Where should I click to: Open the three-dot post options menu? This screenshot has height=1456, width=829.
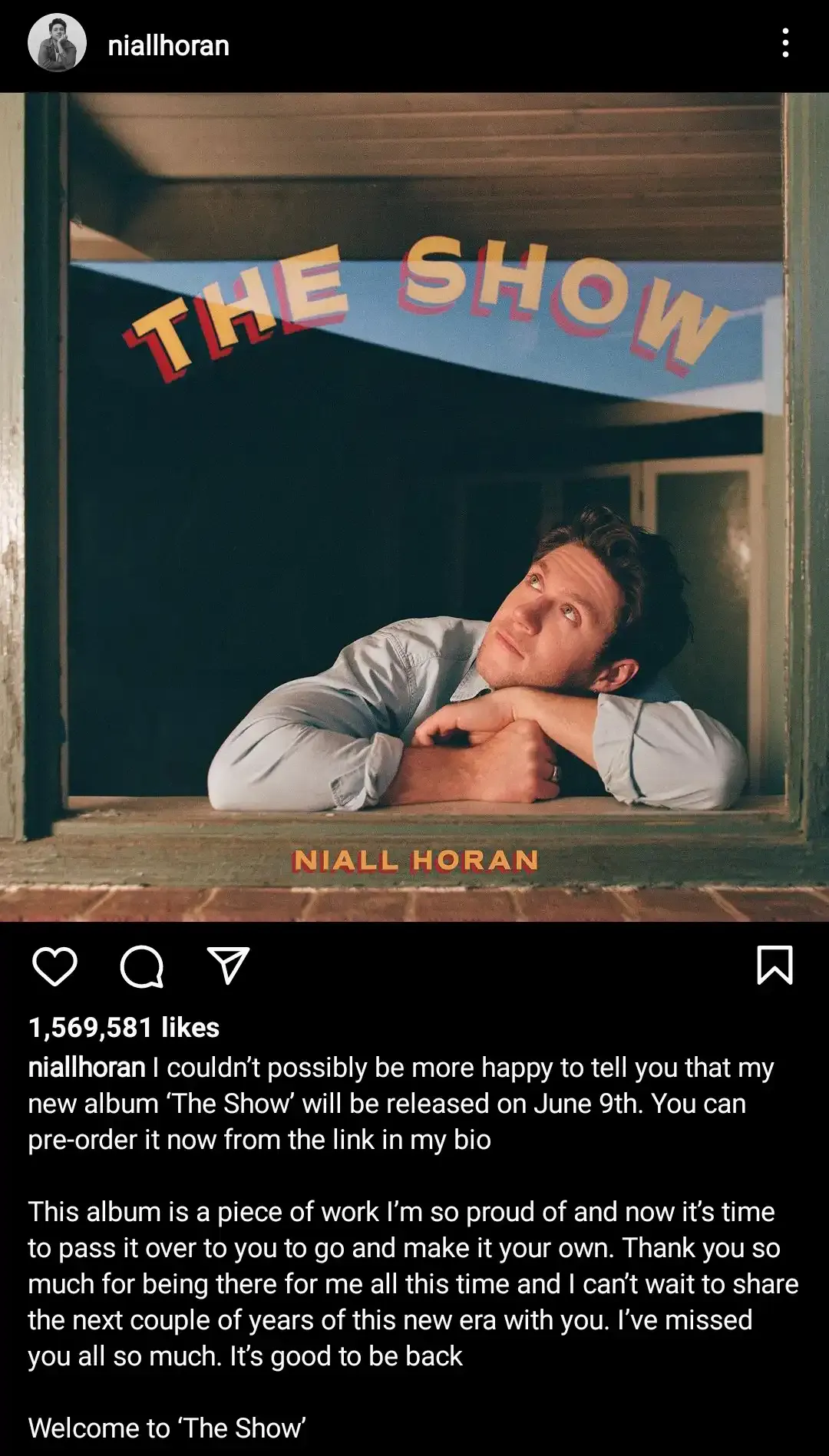785,44
